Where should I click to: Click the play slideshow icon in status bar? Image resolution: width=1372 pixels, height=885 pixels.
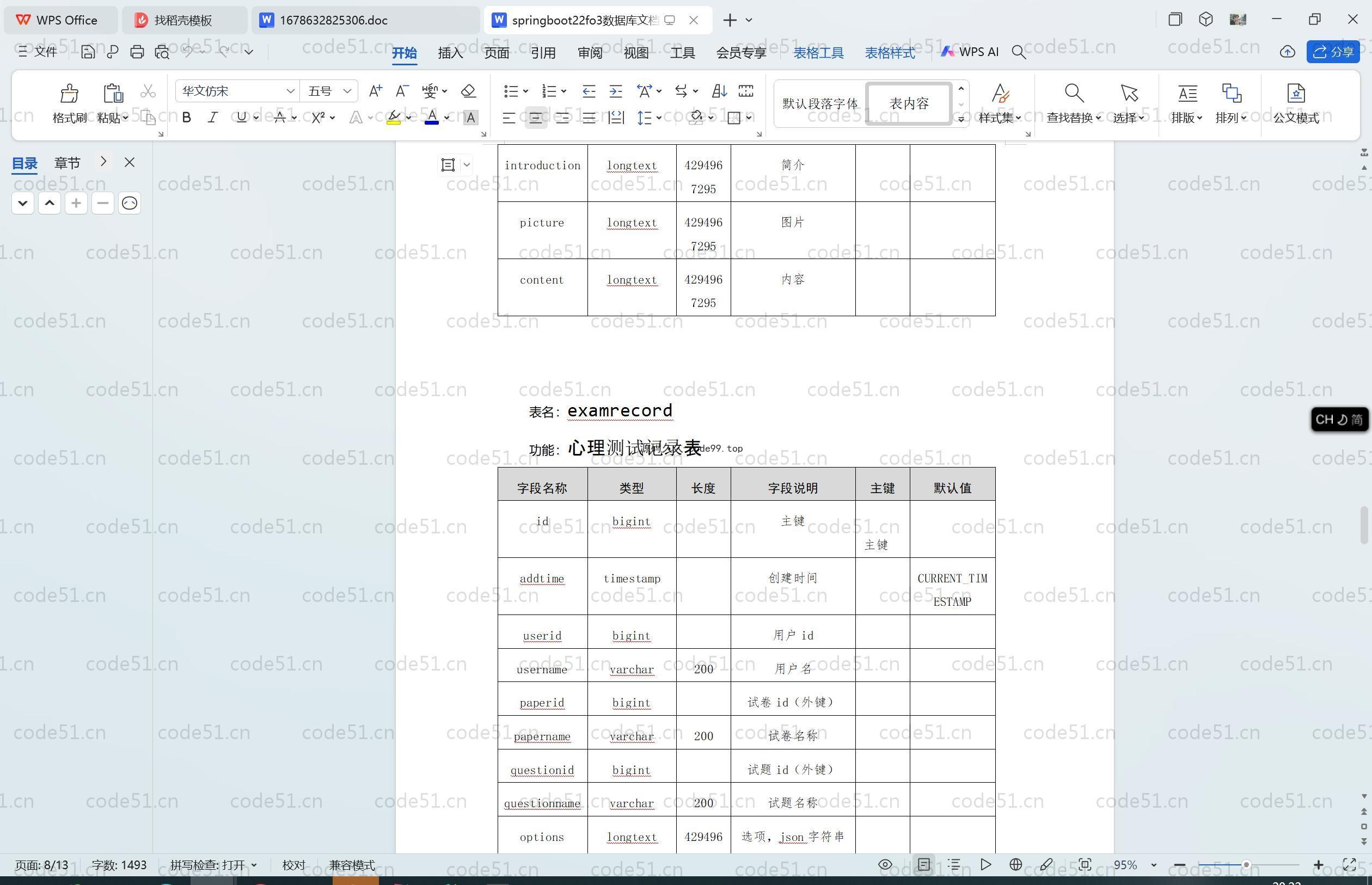pos(985,864)
